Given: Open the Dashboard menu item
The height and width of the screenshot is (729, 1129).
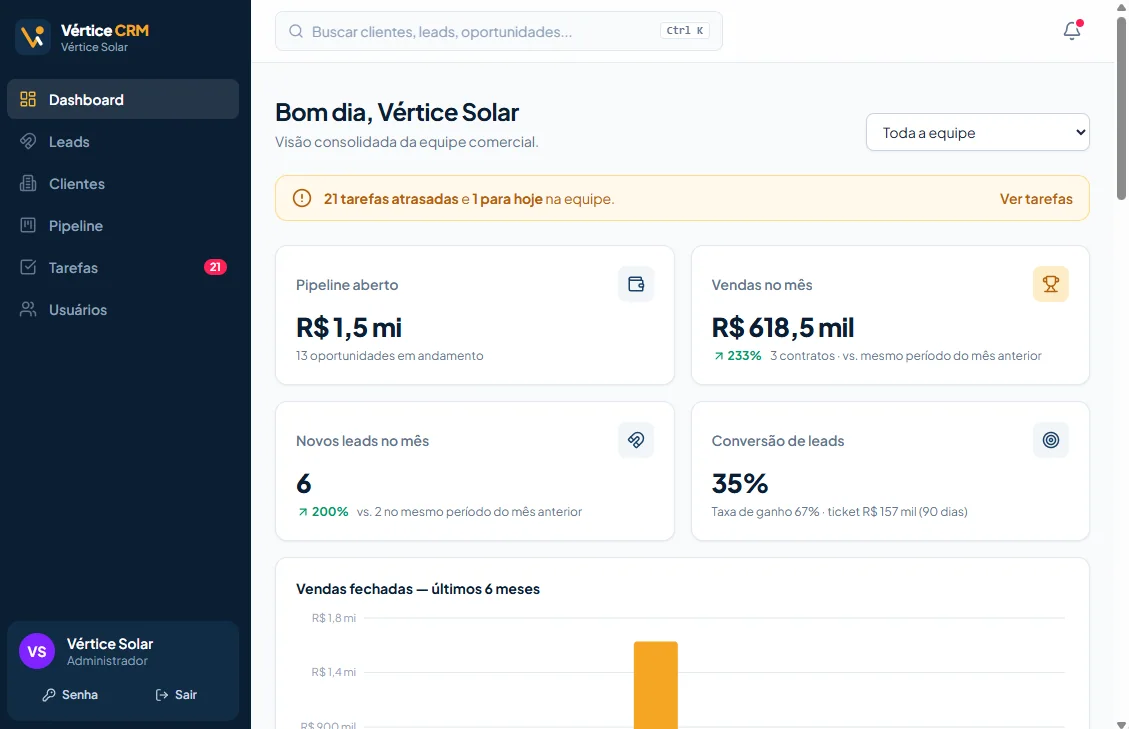Looking at the screenshot, I should (x=123, y=99).
